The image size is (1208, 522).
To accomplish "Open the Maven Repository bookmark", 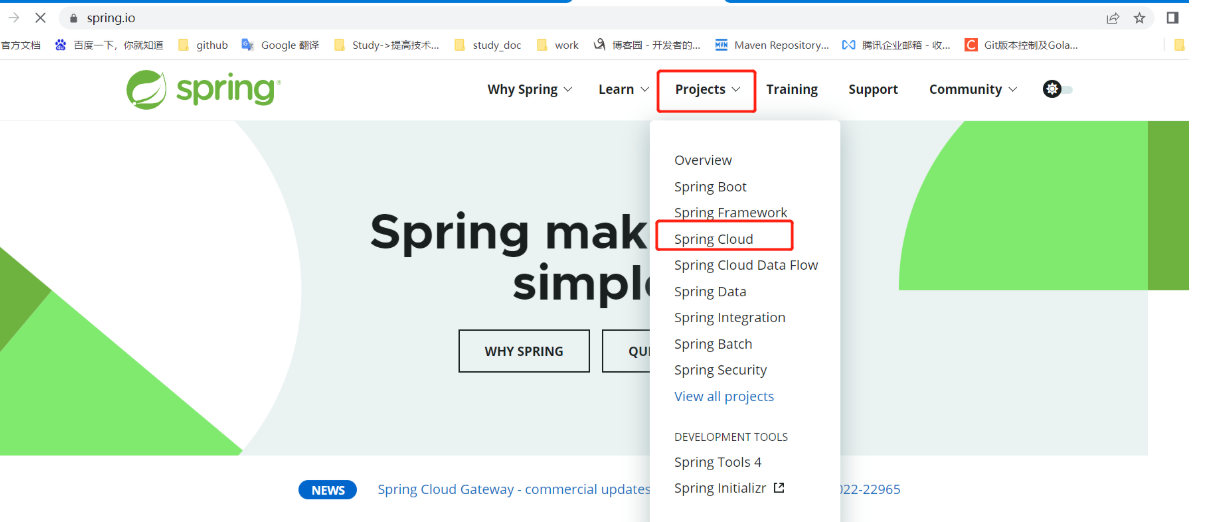I will pos(772,45).
